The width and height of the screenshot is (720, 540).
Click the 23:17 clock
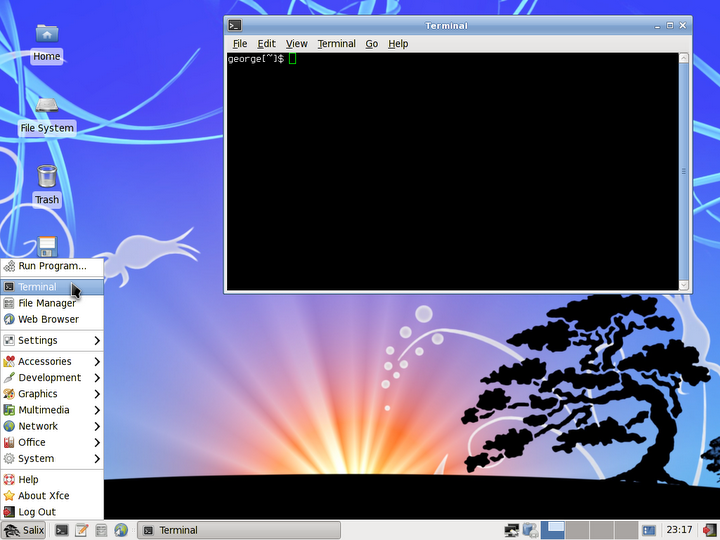pyautogui.click(x=679, y=530)
